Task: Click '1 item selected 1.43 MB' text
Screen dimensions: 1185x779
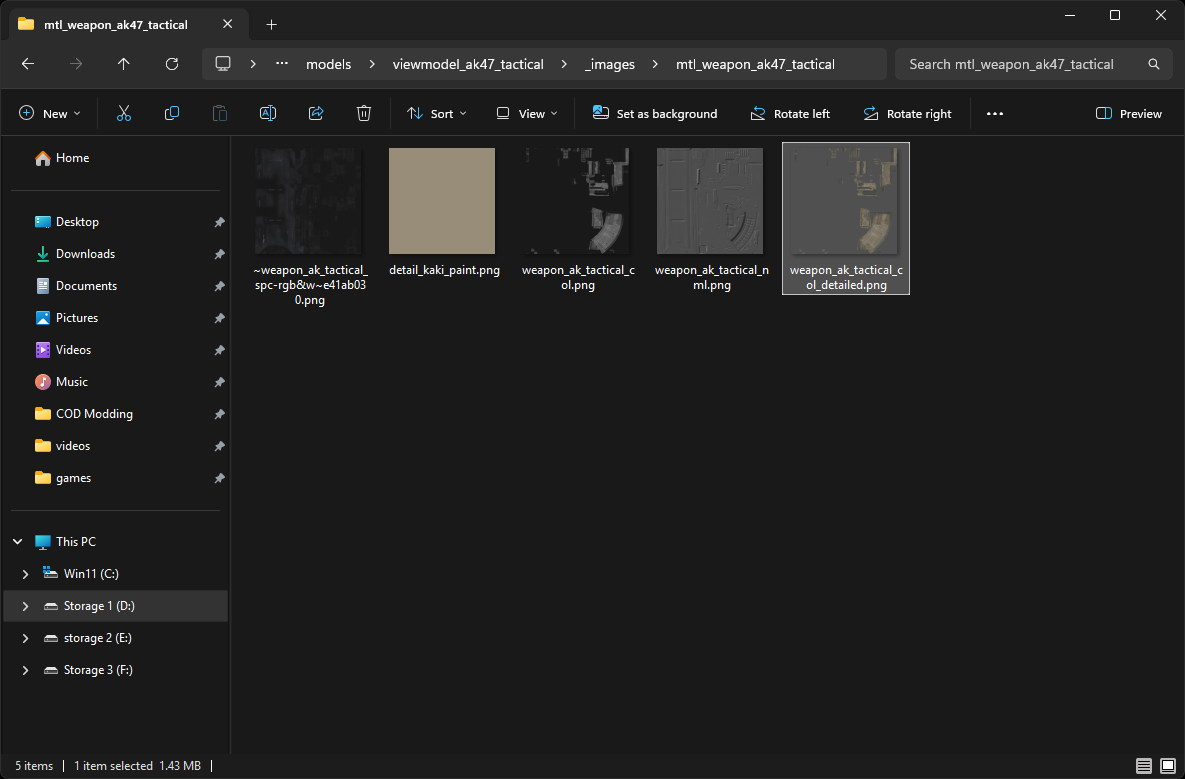Action: pos(138,766)
